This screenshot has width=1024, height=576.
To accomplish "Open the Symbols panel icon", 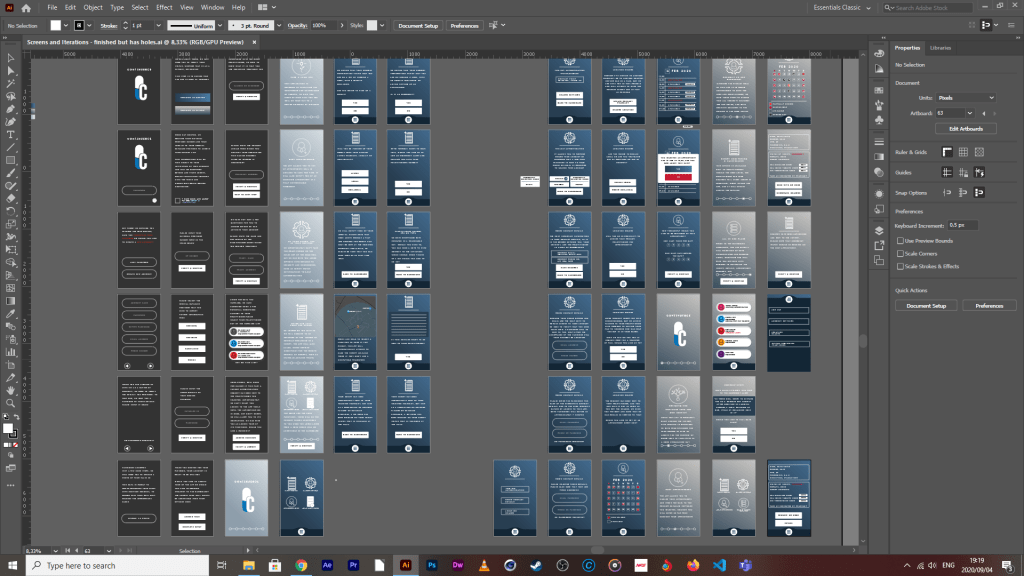I will pos(878,120).
